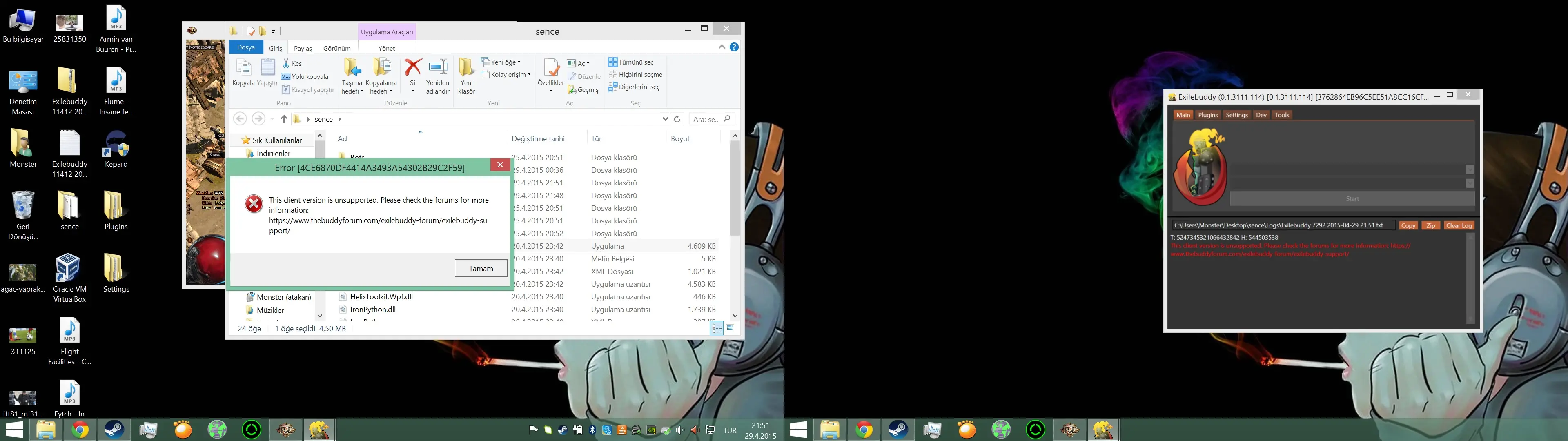Screen dimensions: 1568x441
Task: Expand the address bar history dropdown
Action: tap(665, 119)
